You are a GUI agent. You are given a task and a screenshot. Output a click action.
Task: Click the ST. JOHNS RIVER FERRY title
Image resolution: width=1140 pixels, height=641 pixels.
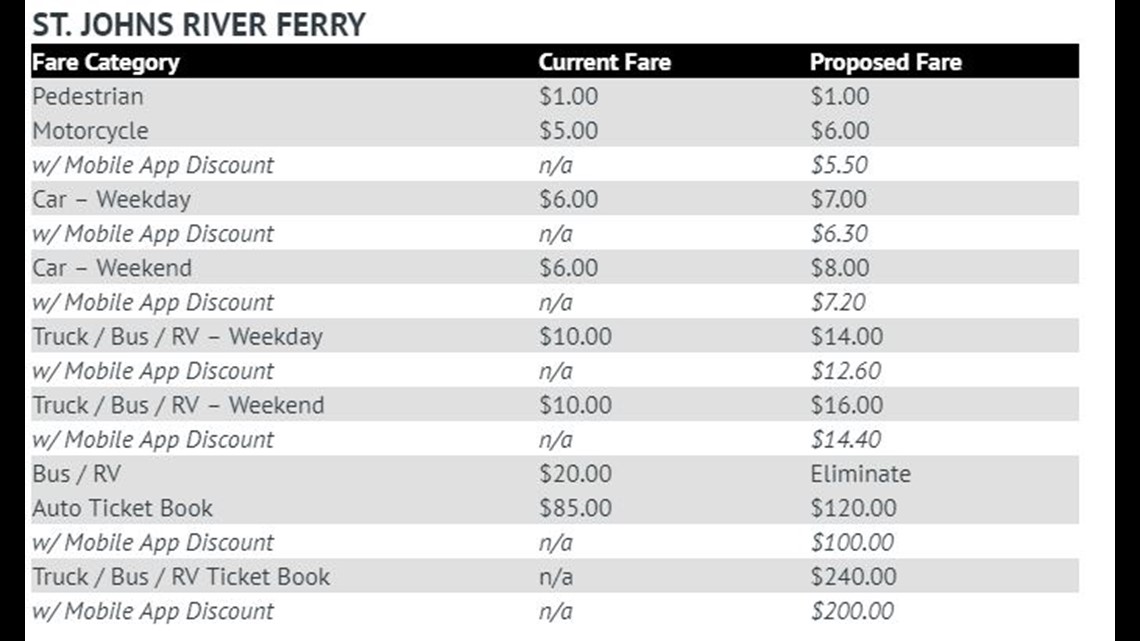198,25
